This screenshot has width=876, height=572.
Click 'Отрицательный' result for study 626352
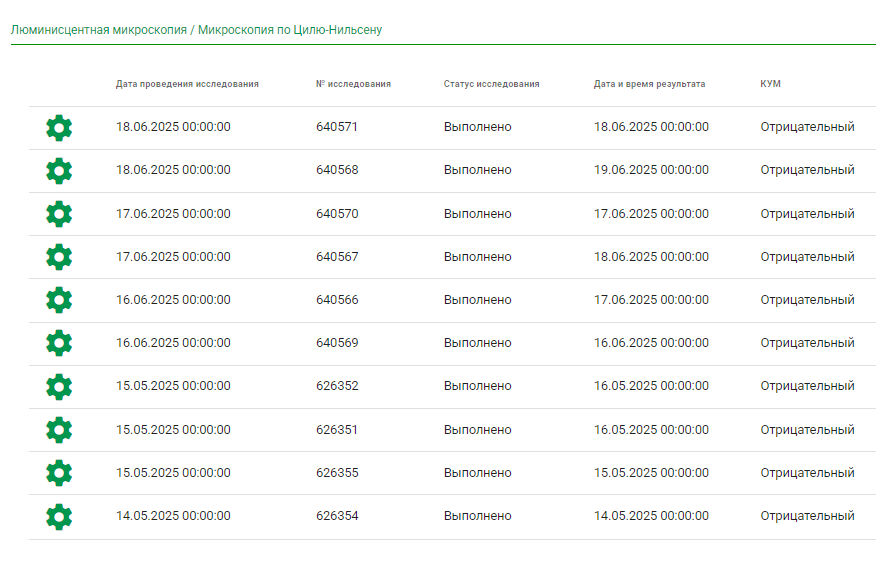click(x=807, y=387)
